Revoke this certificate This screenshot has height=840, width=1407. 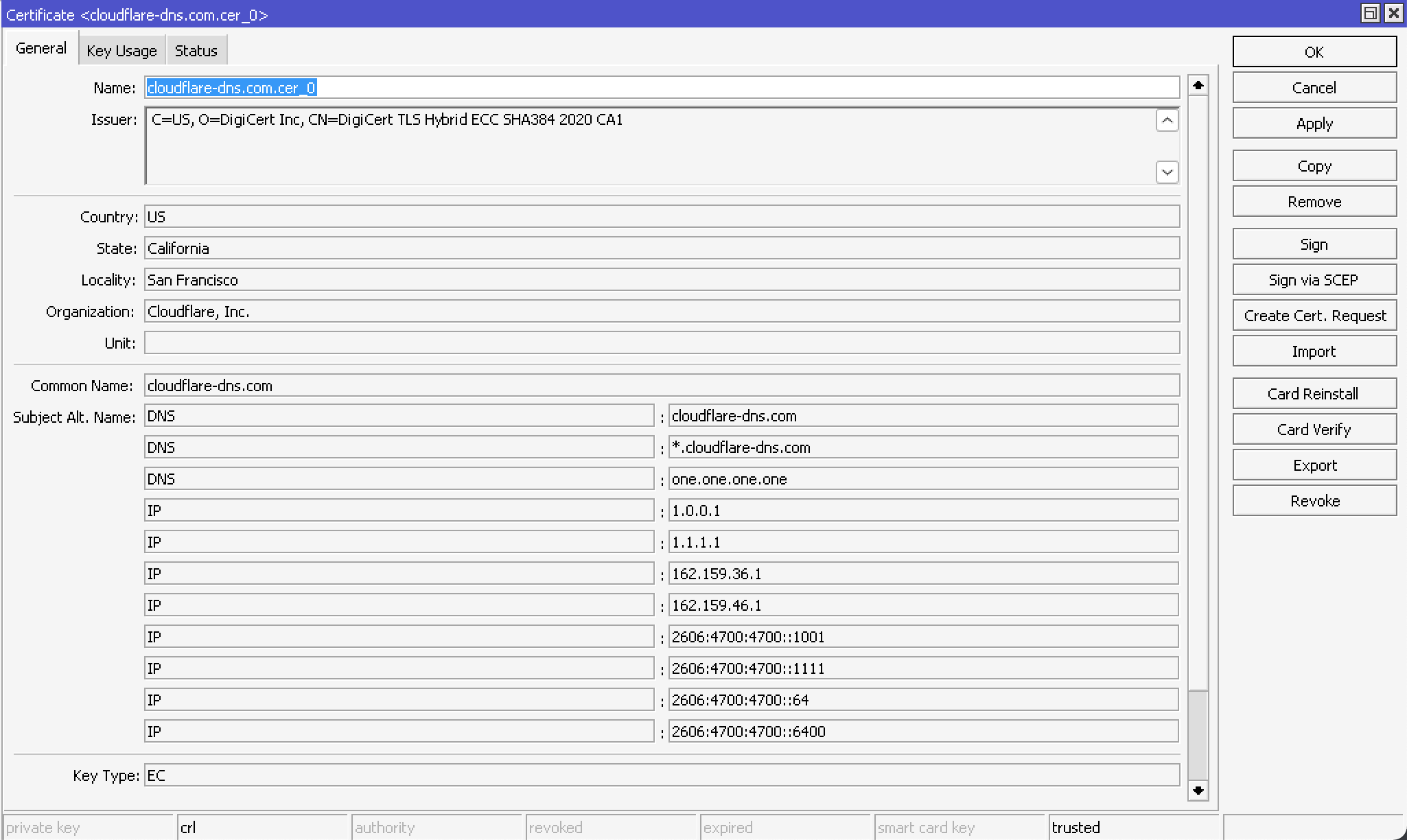tap(1314, 501)
